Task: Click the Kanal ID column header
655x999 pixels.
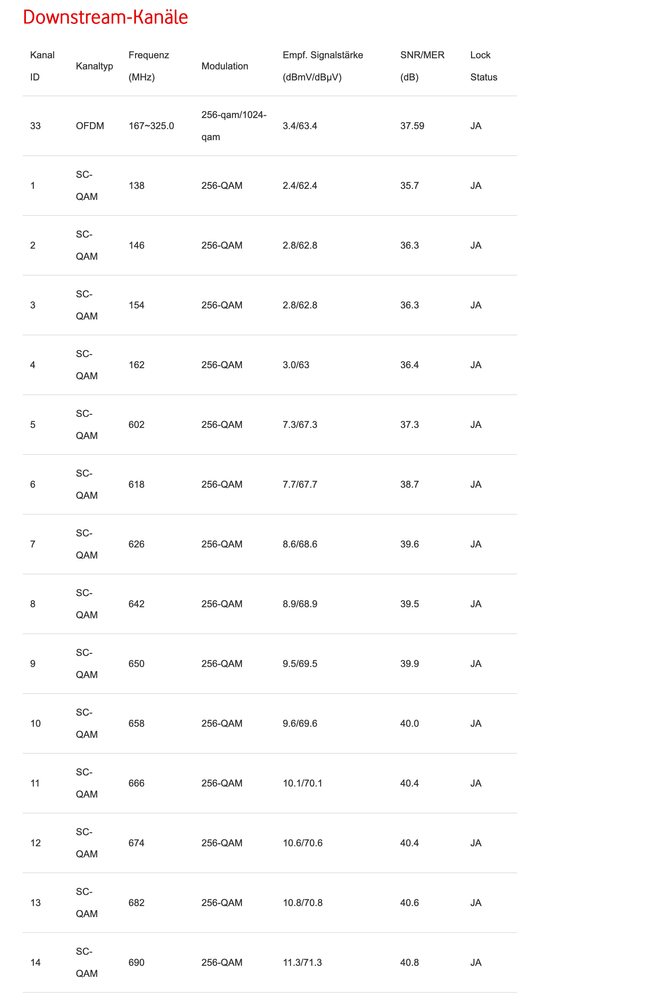Action: click(42, 66)
